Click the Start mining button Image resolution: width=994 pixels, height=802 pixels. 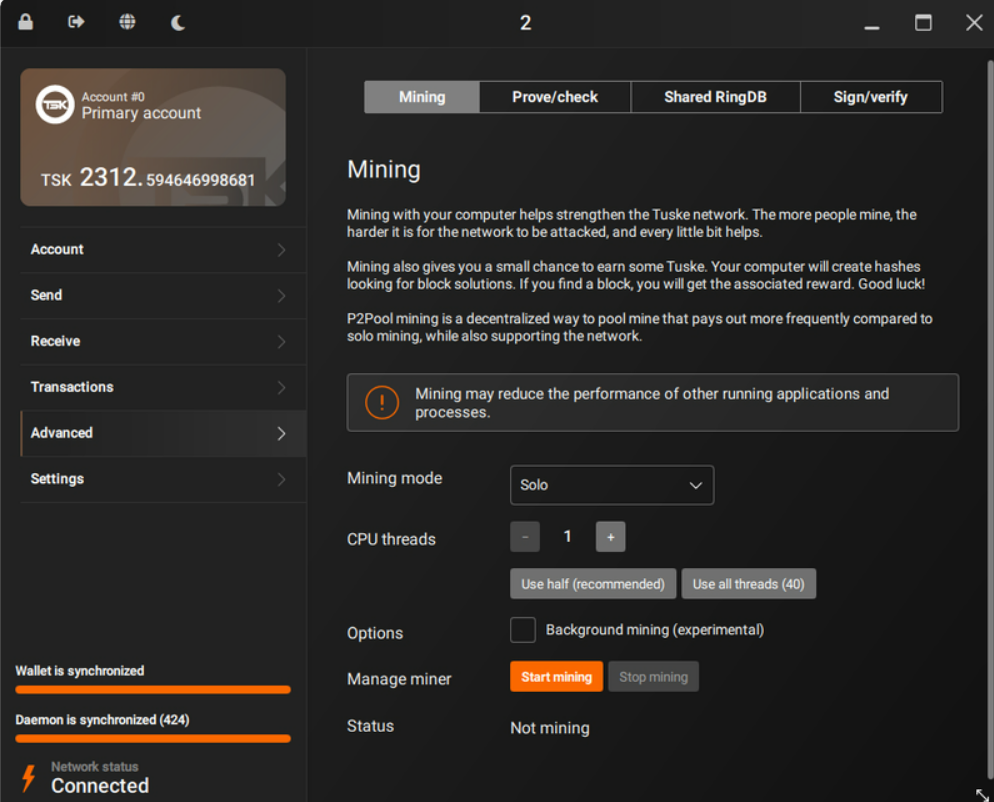coord(556,676)
